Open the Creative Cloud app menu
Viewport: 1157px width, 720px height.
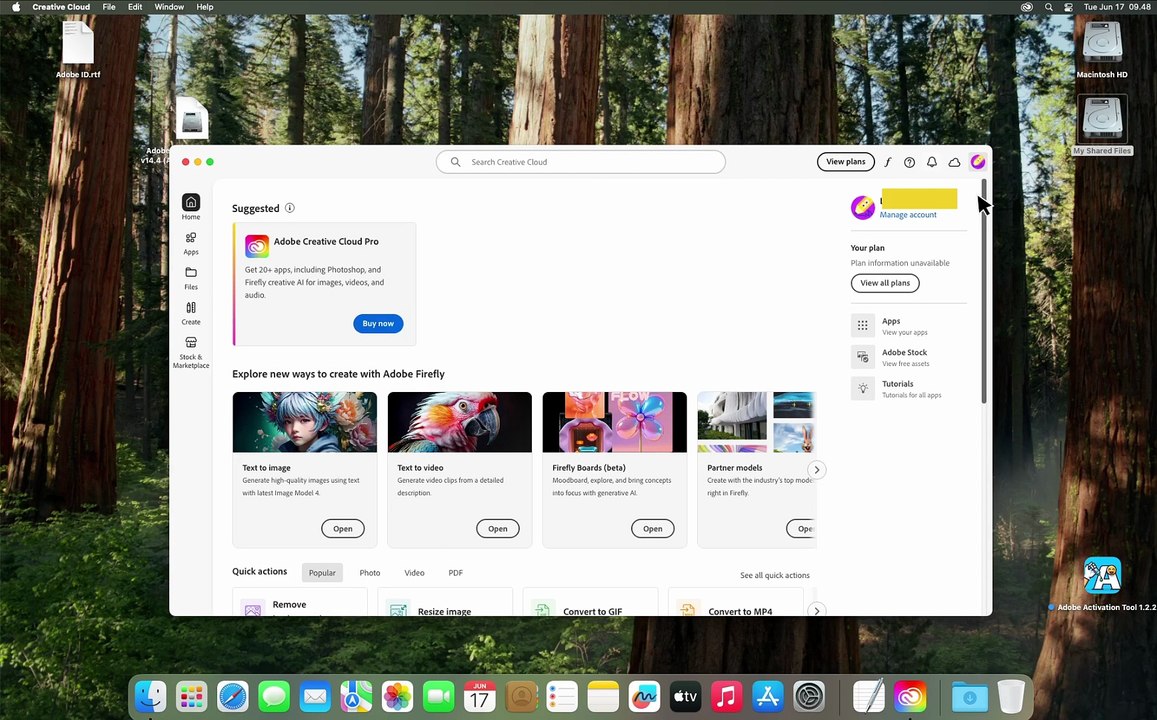point(61,7)
